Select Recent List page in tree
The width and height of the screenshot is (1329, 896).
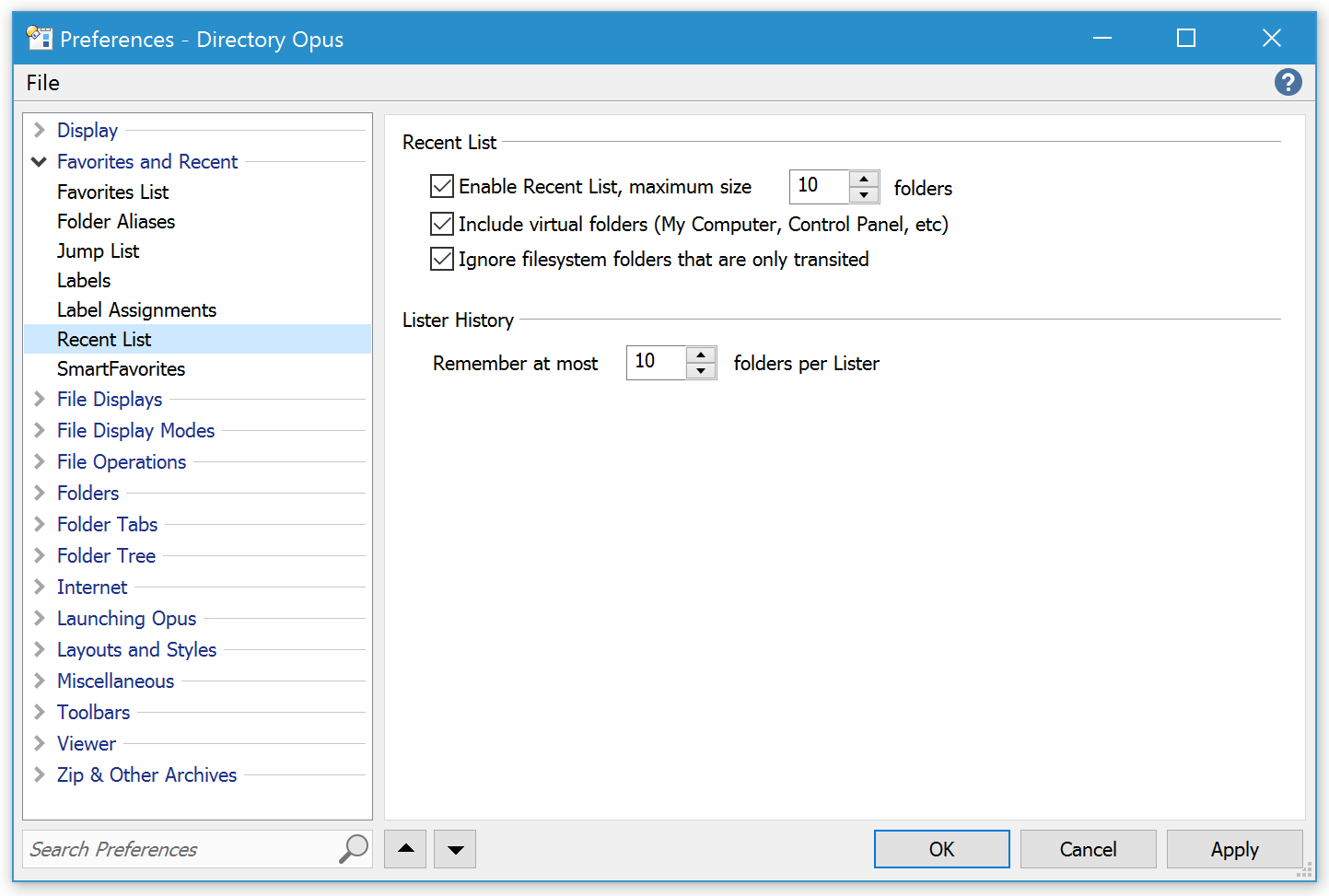point(197,339)
